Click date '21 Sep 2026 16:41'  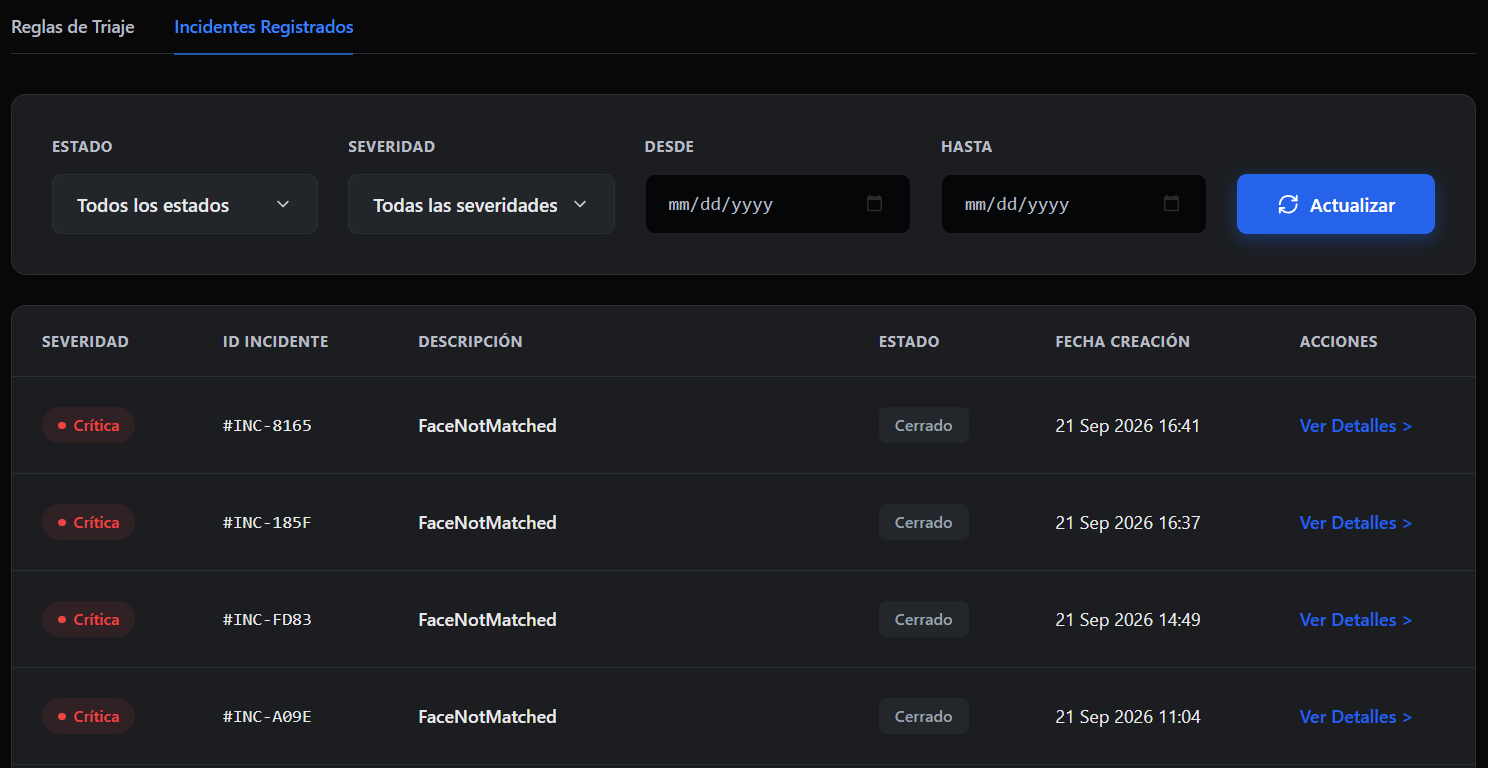pyautogui.click(x=1128, y=426)
